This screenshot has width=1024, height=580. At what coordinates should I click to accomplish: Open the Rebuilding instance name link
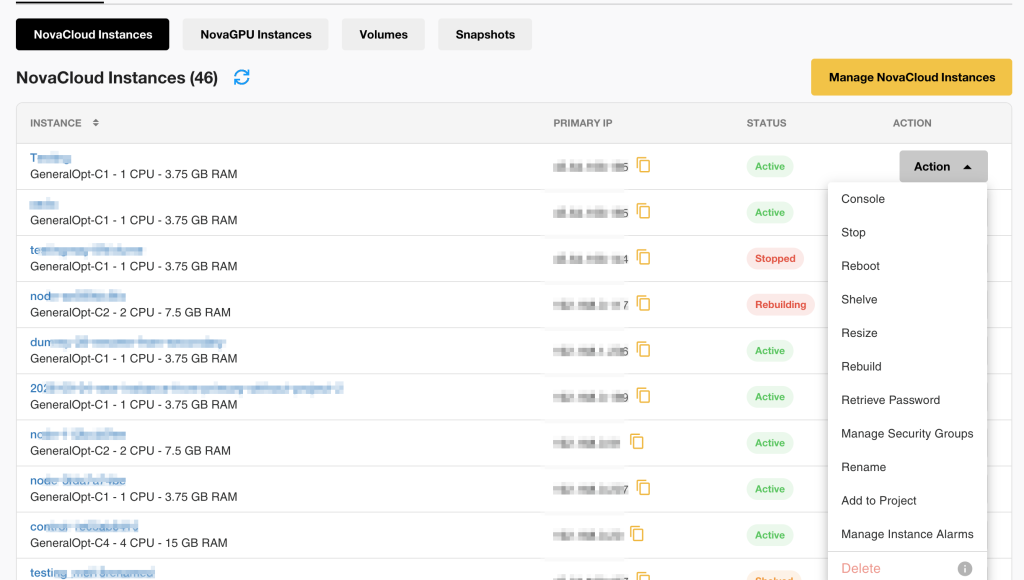pos(78,296)
